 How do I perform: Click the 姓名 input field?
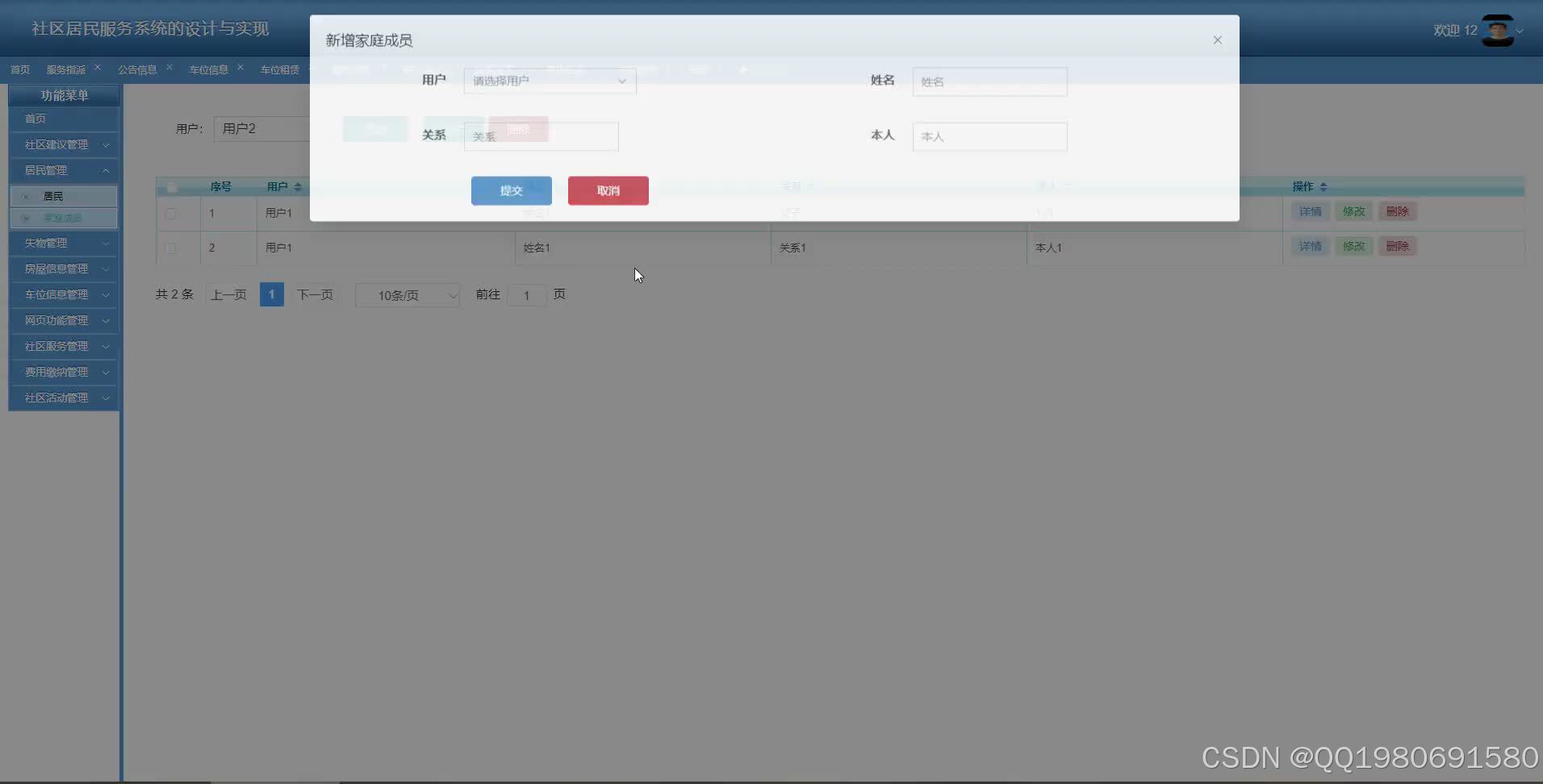989,81
